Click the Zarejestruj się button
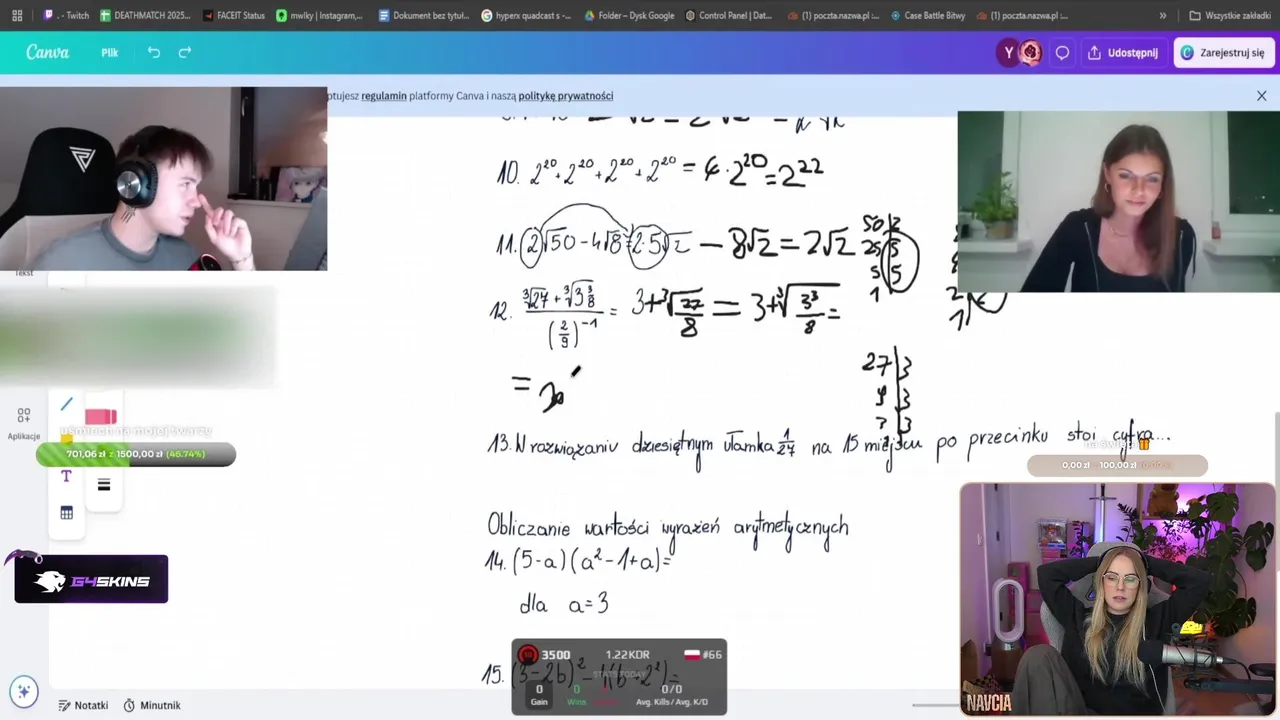The width and height of the screenshot is (1280, 720). (1225, 53)
